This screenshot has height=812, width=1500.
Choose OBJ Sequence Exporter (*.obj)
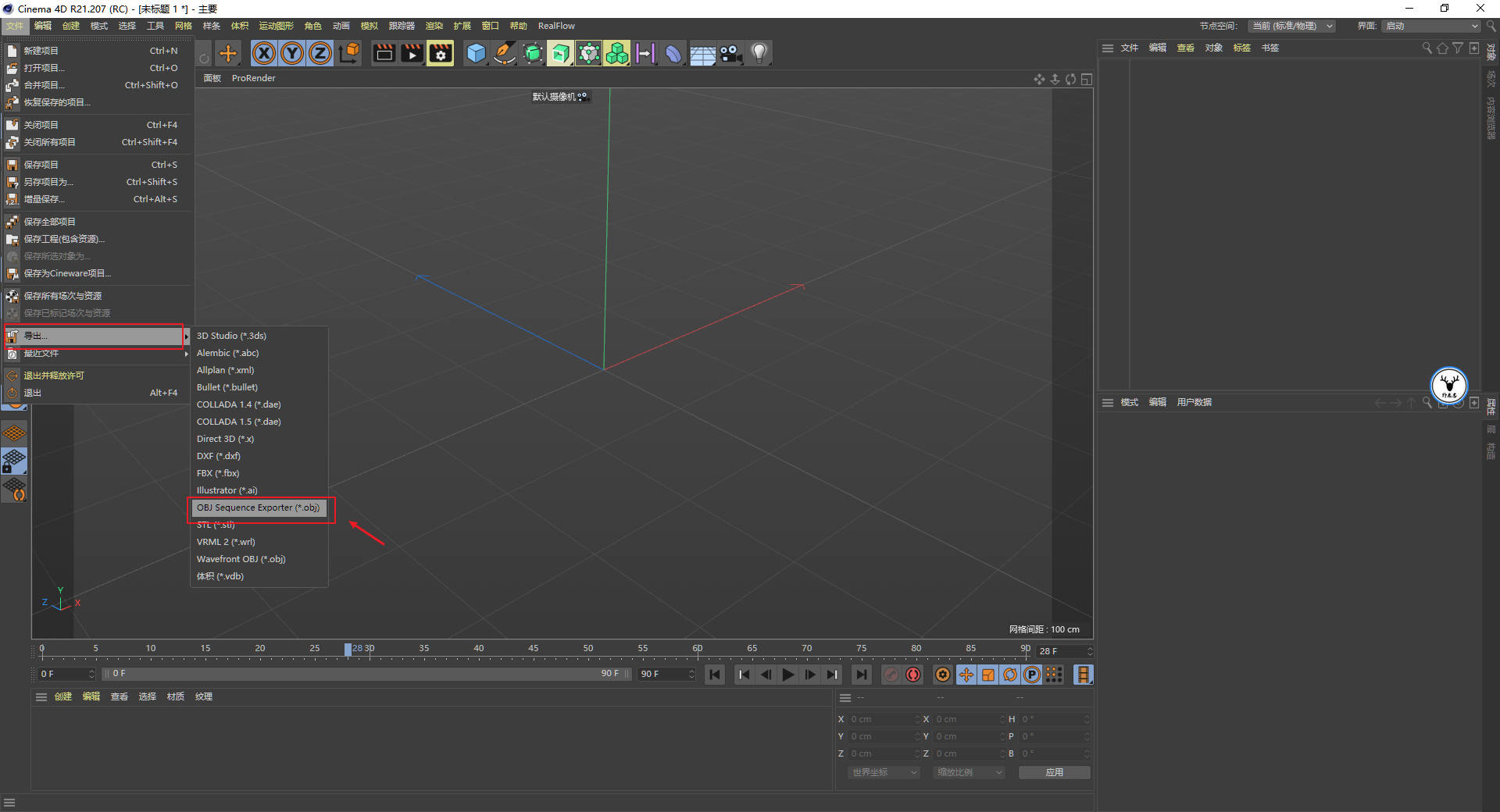click(259, 507)
